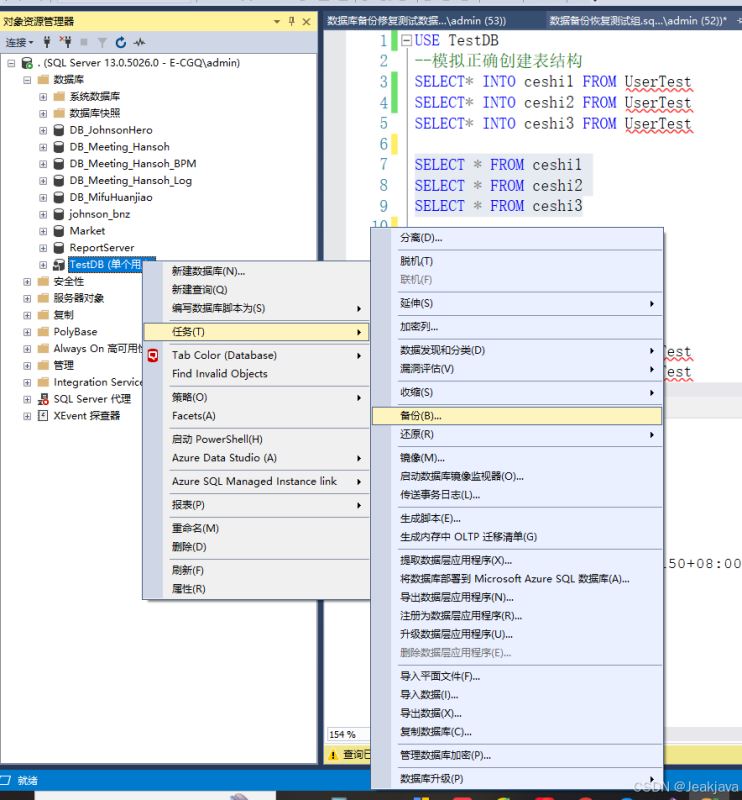This screenshot has width=742, height=800.
Task: Click the connect object explorer plug icon
Action: pos(47,42)
